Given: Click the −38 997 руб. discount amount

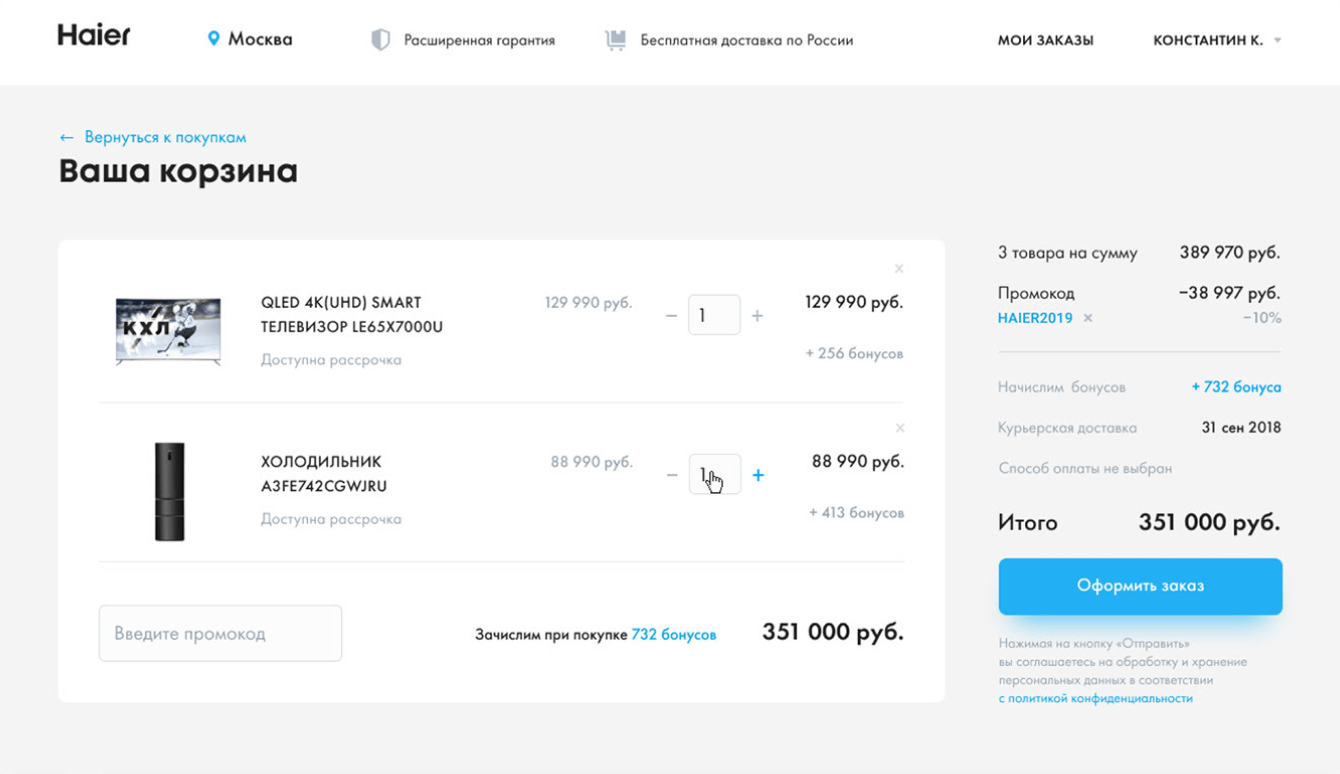Looking at the screenshot, I should (x=1228, y=293).
